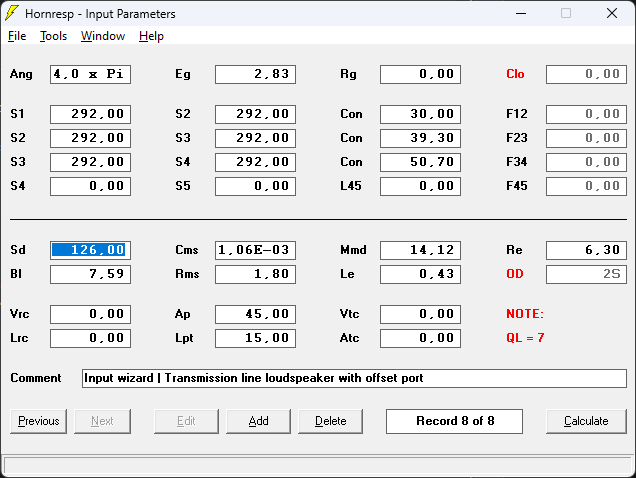Select the Lrc input field
This screenshot has width=636, height=478.
[x=90, y=338]
